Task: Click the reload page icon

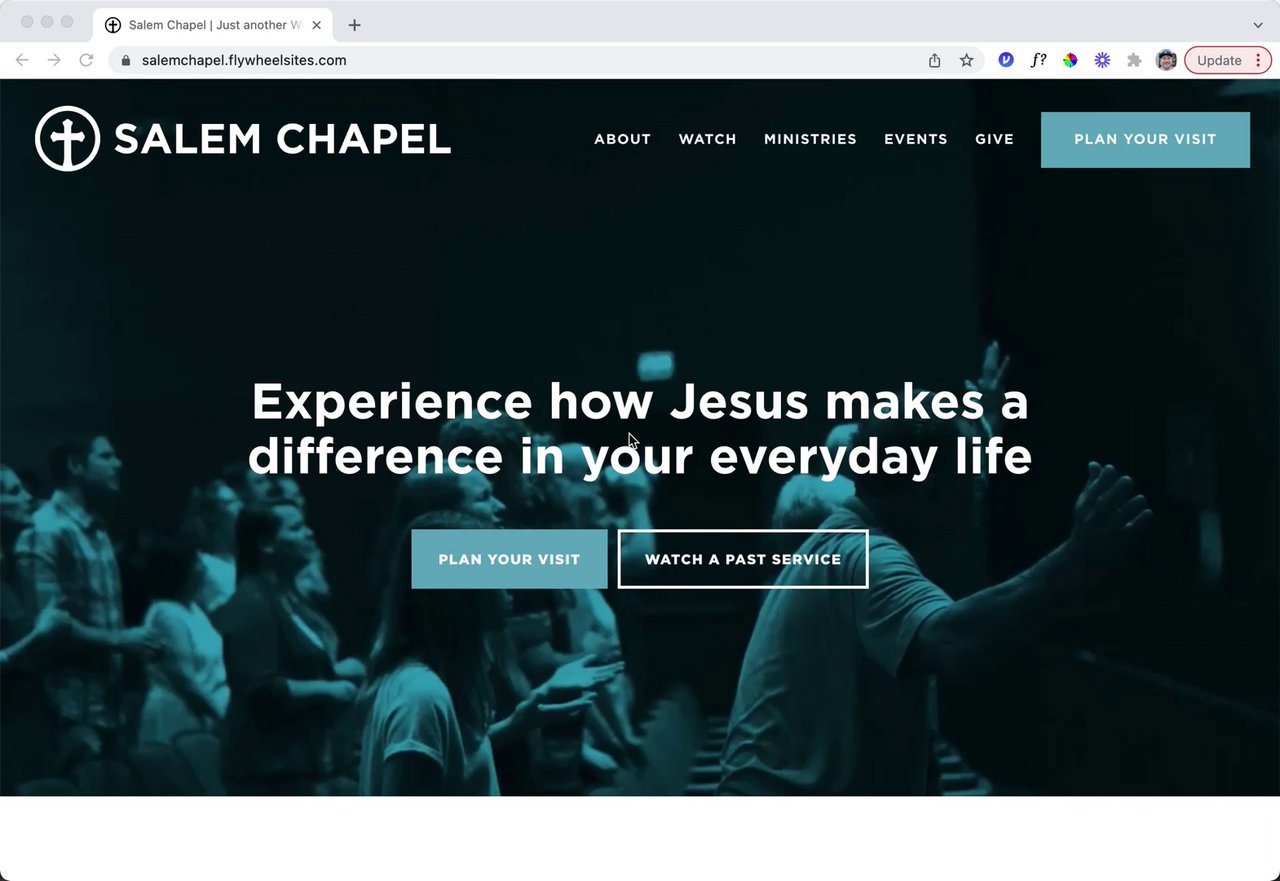Action: point(86,60)
